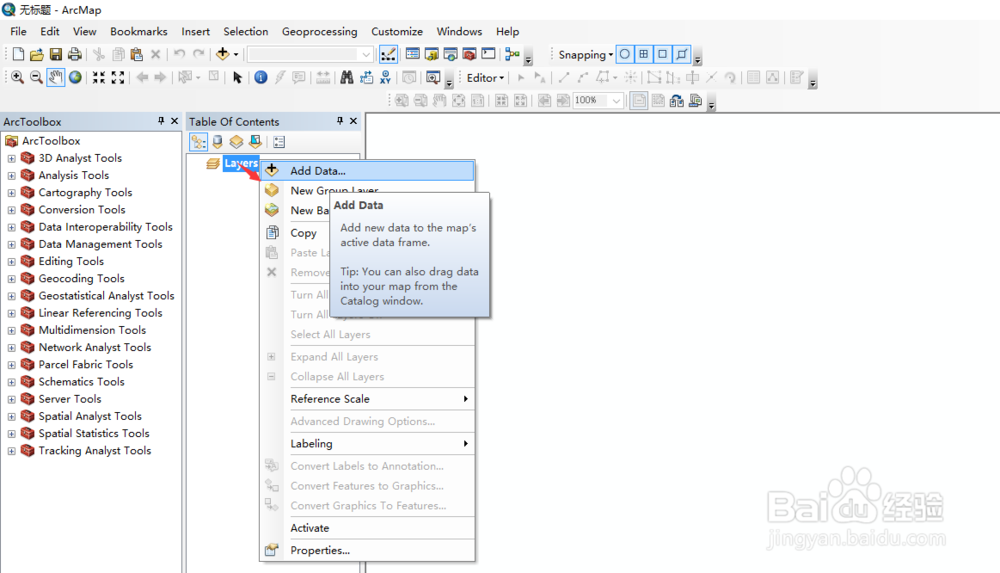
Task: Open the Selection menu
Action: (x=246, y=31)
